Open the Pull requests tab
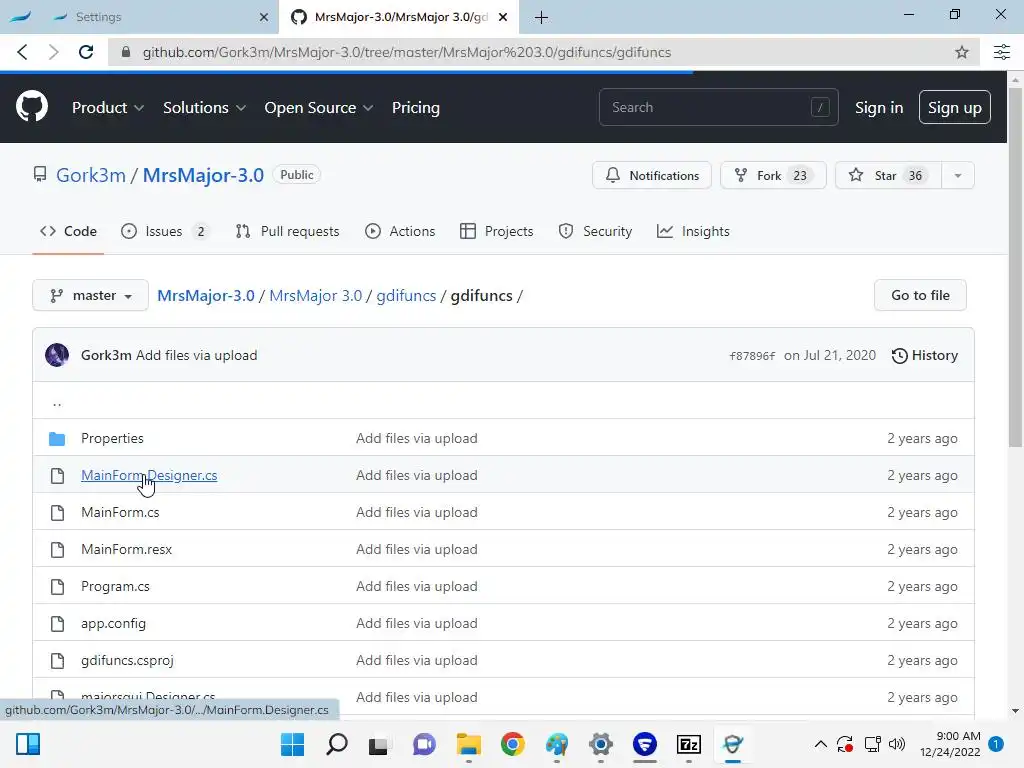 [x=287, y=231]
